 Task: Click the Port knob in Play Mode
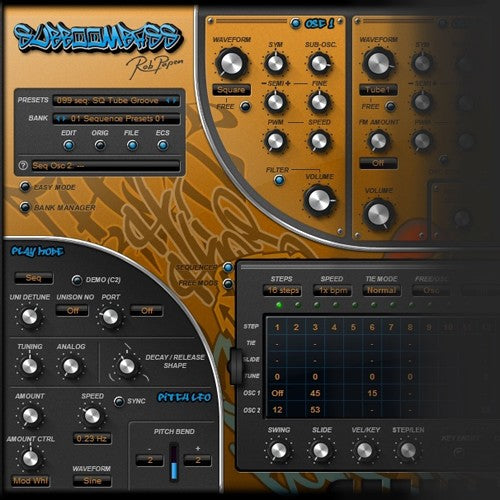[110, 317]
